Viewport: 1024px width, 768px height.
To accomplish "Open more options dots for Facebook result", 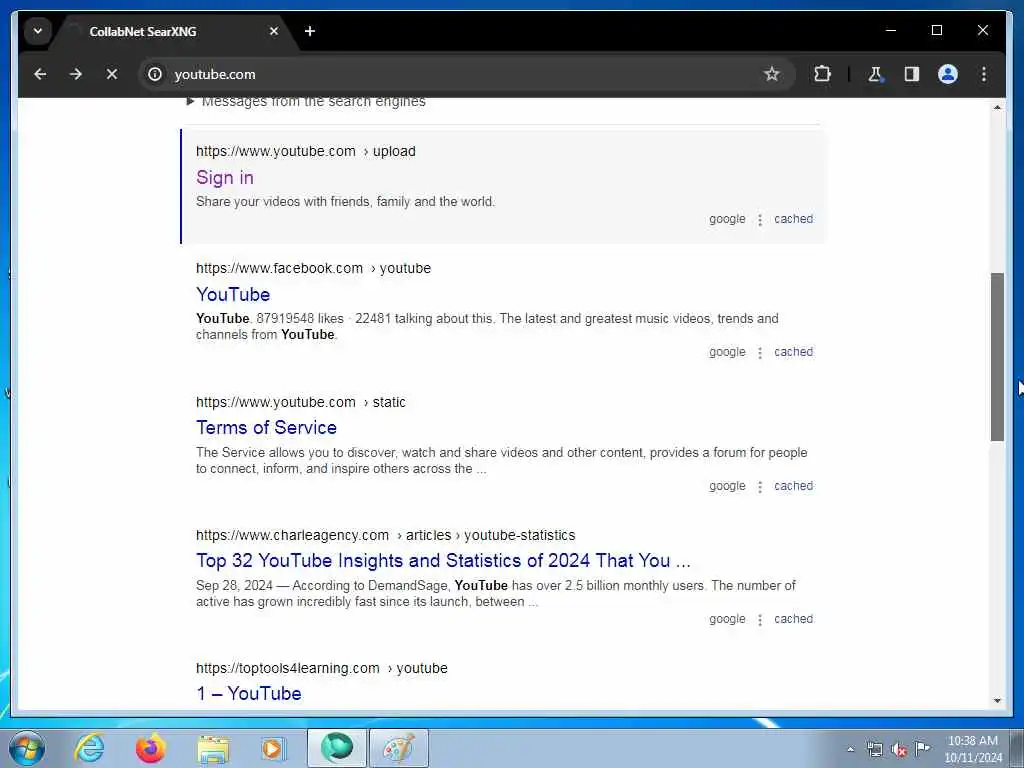I will (760, 353).
